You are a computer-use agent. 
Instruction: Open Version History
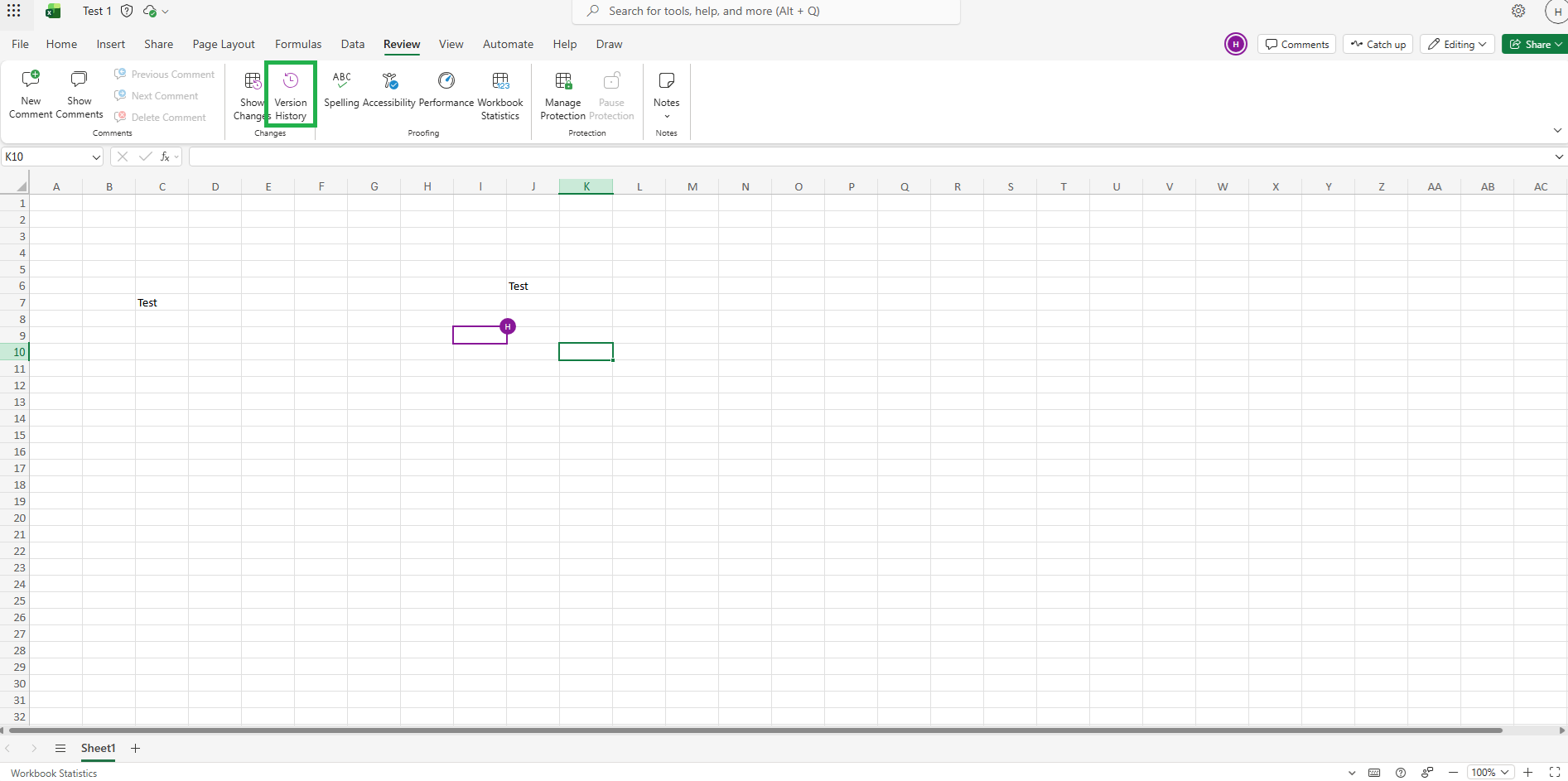[291, 94]
